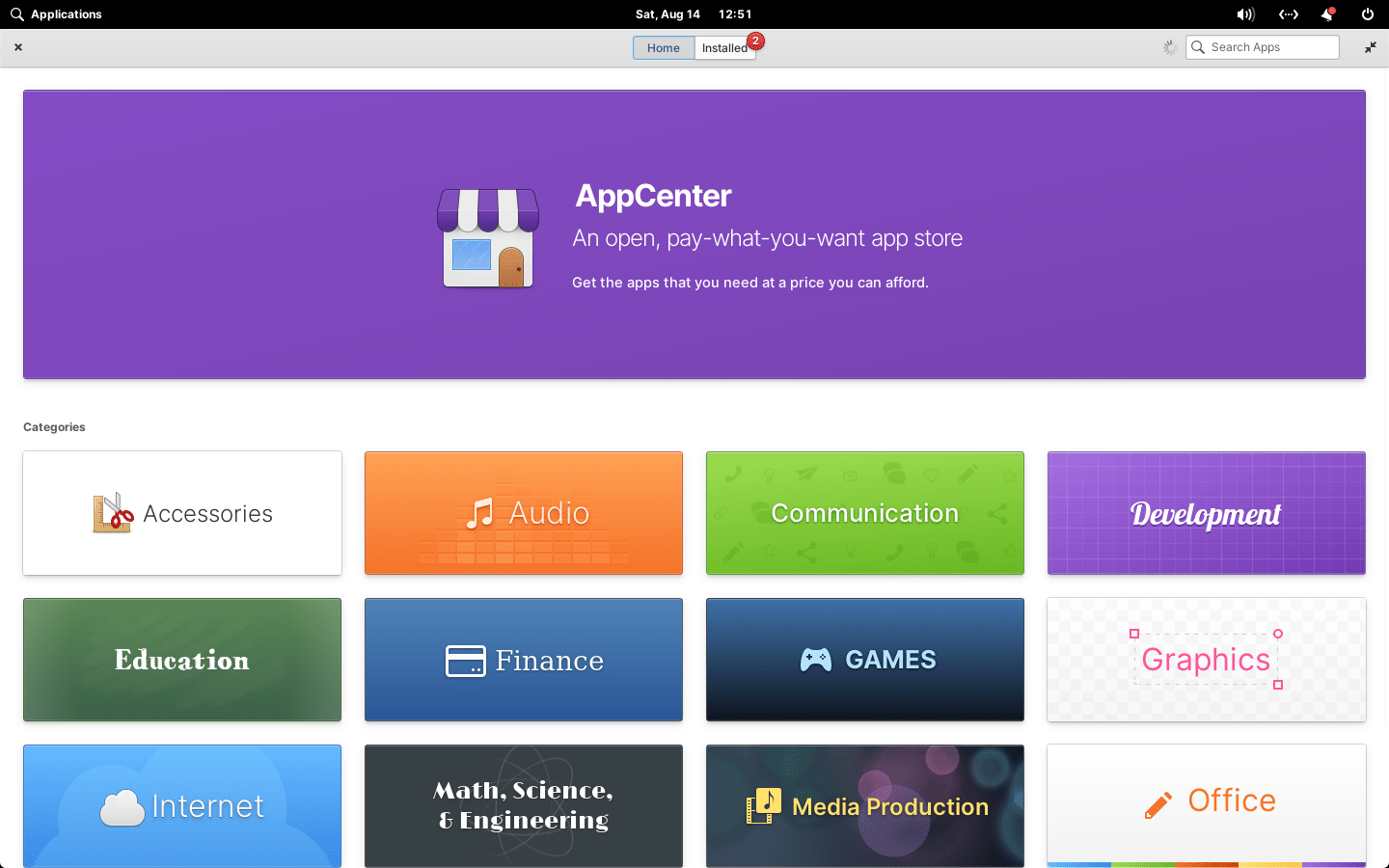Open the Finance category tile

pyautogui.click(x=524, y=660)
